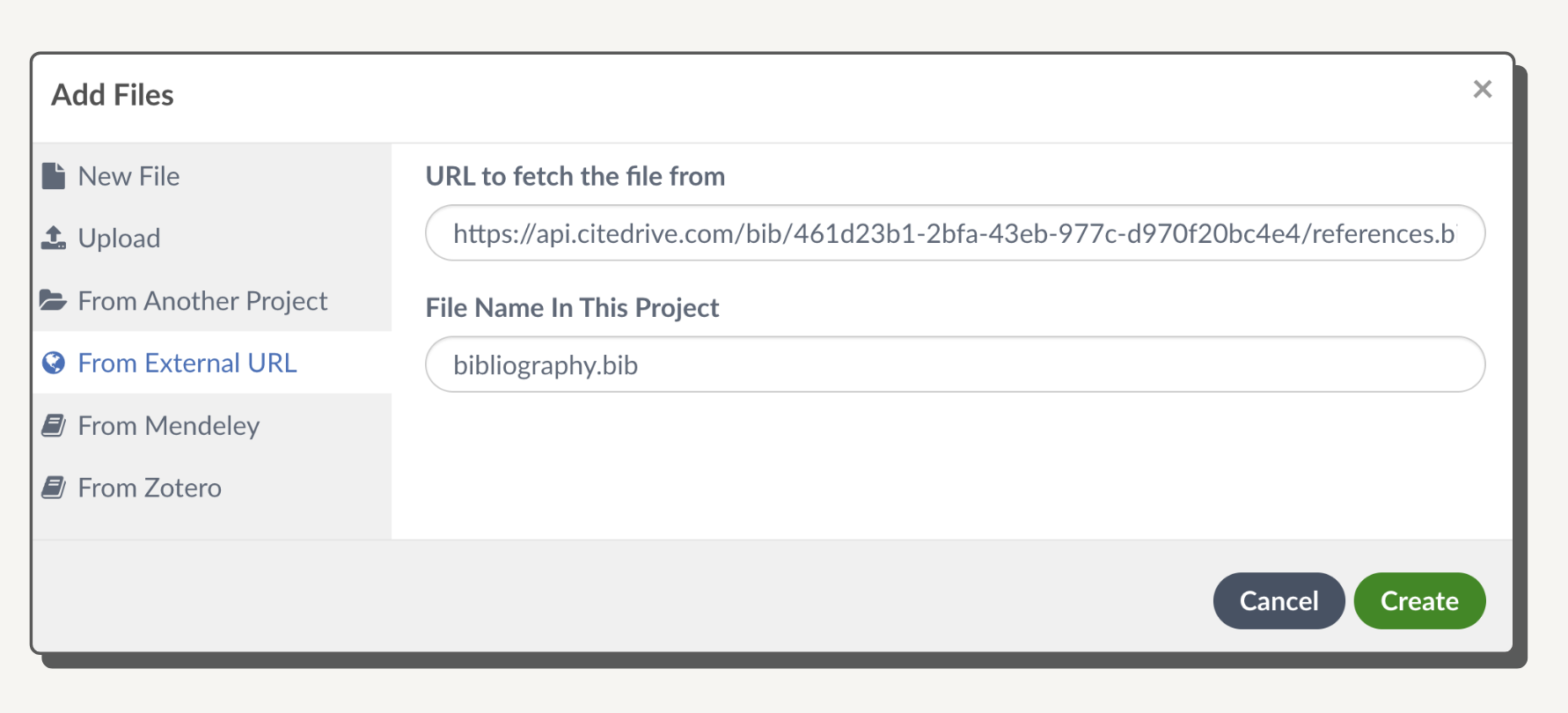Choose From Zotero import option
The height and width of the screenshot is (713, 1568).
(x=150, y=488)
